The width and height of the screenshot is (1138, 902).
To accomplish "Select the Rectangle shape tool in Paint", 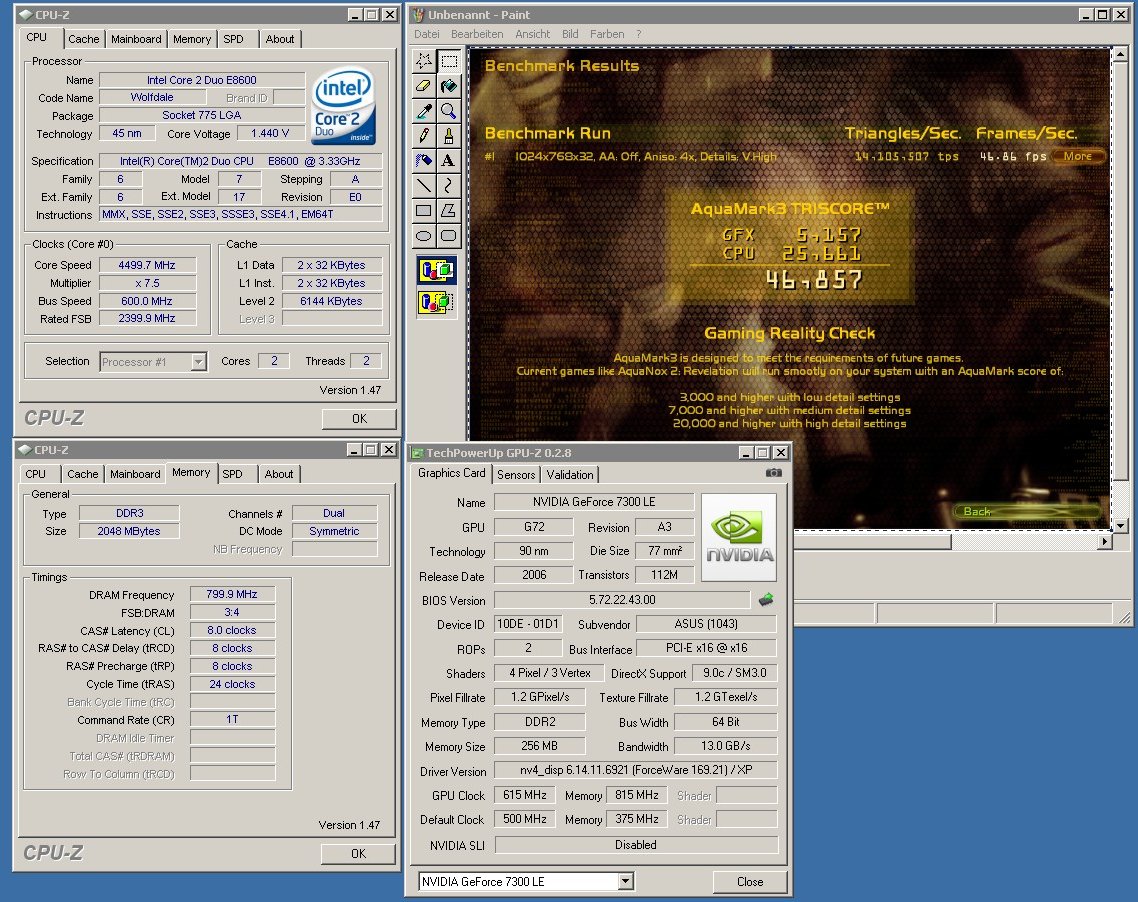I will tap(425, 210).
